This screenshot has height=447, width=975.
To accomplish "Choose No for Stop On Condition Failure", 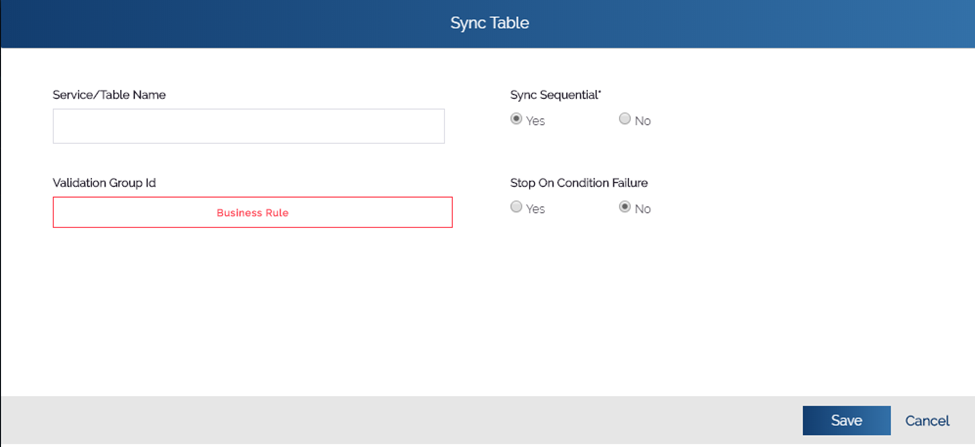I will click(624, 207).
